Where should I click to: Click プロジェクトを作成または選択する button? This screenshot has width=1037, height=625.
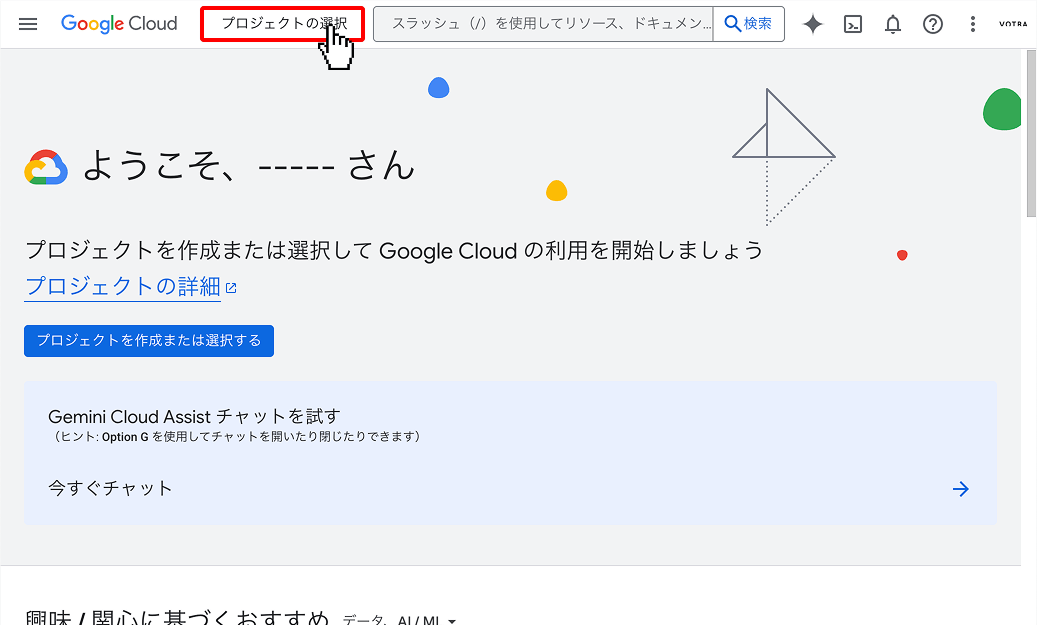149,341
